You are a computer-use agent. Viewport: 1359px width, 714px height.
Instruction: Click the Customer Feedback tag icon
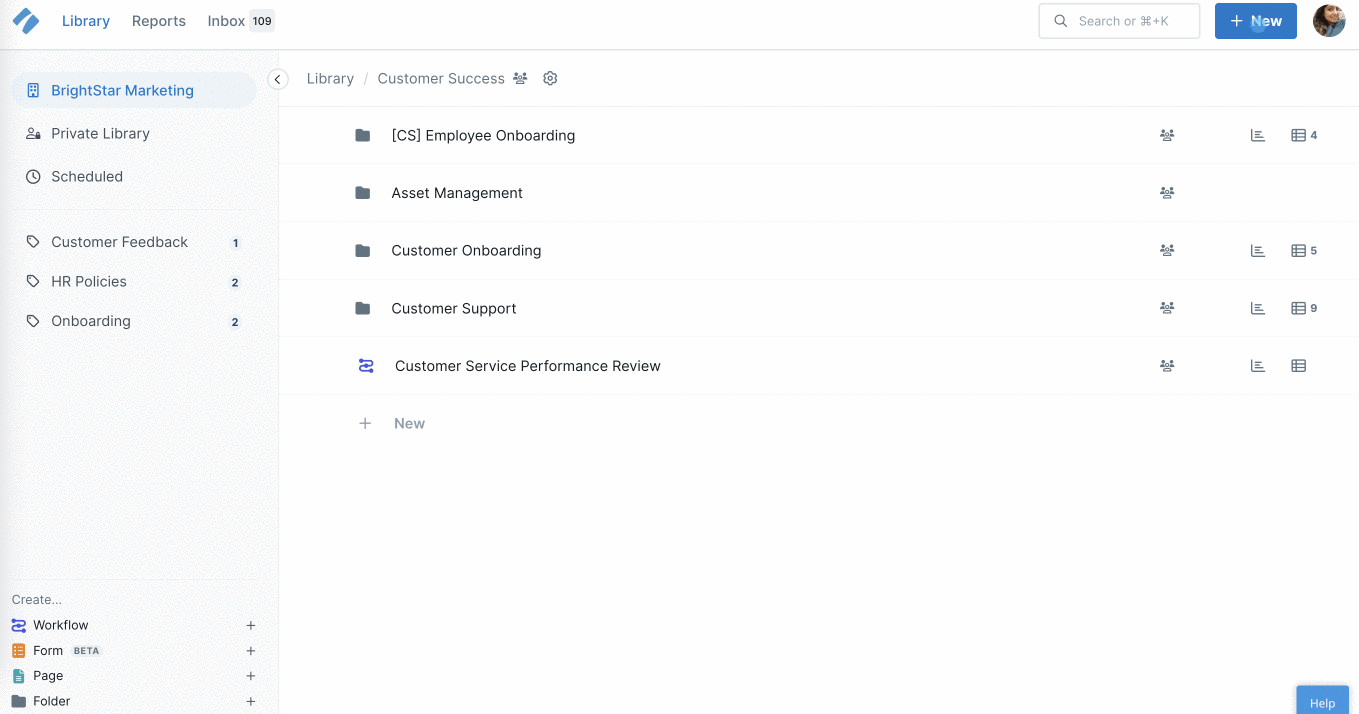click(33, 242)
